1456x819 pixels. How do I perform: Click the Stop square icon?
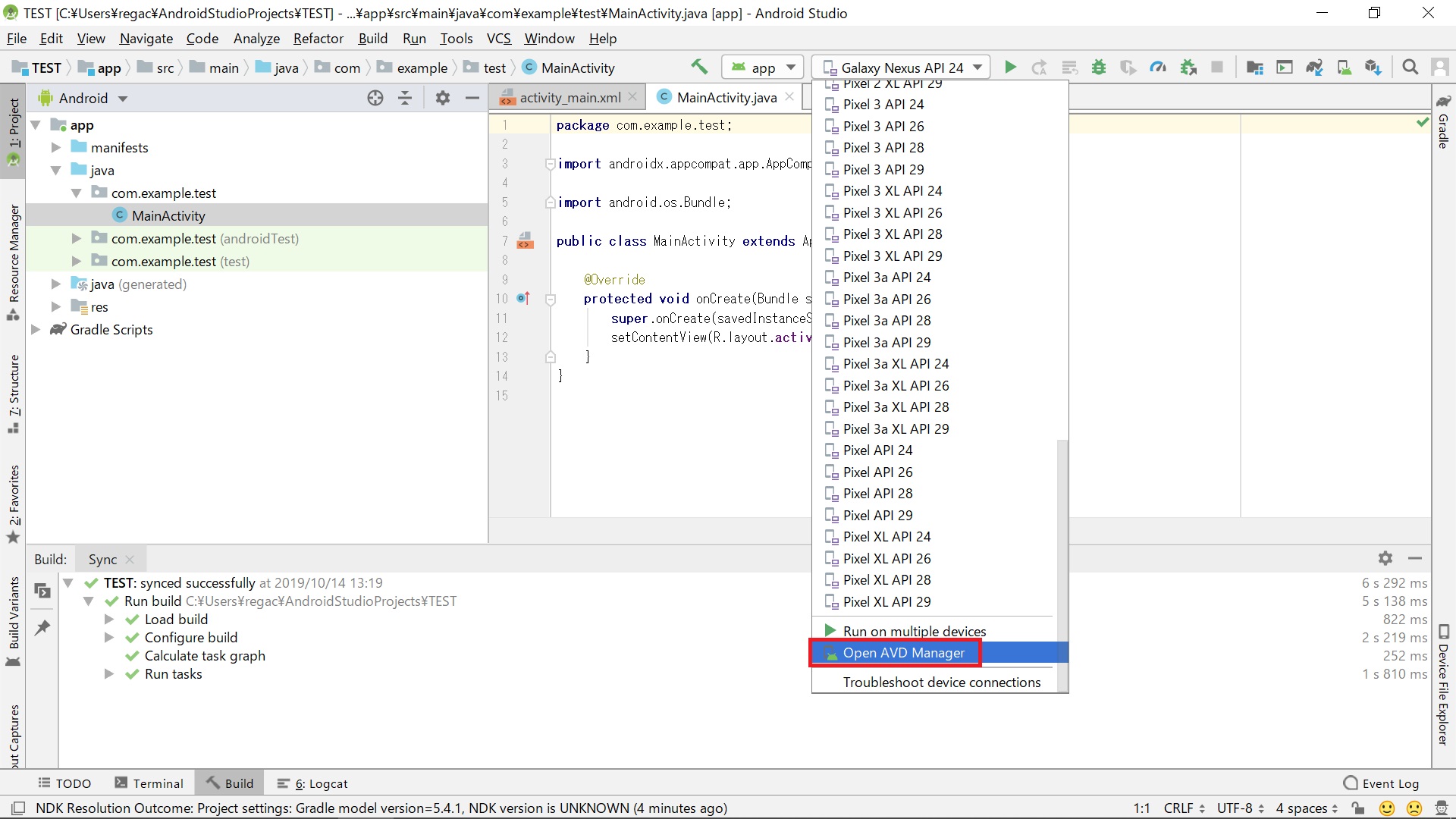tap(1217, 67)
